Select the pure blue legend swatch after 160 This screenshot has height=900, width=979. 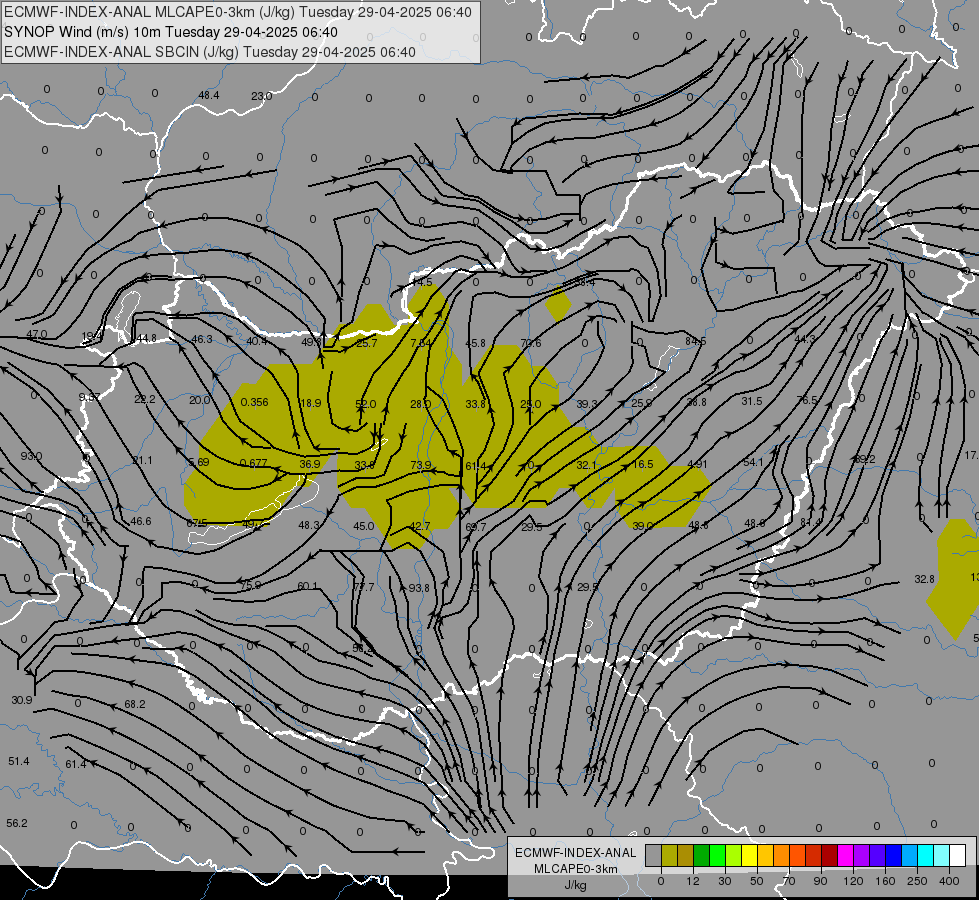(x=893, y=856)
